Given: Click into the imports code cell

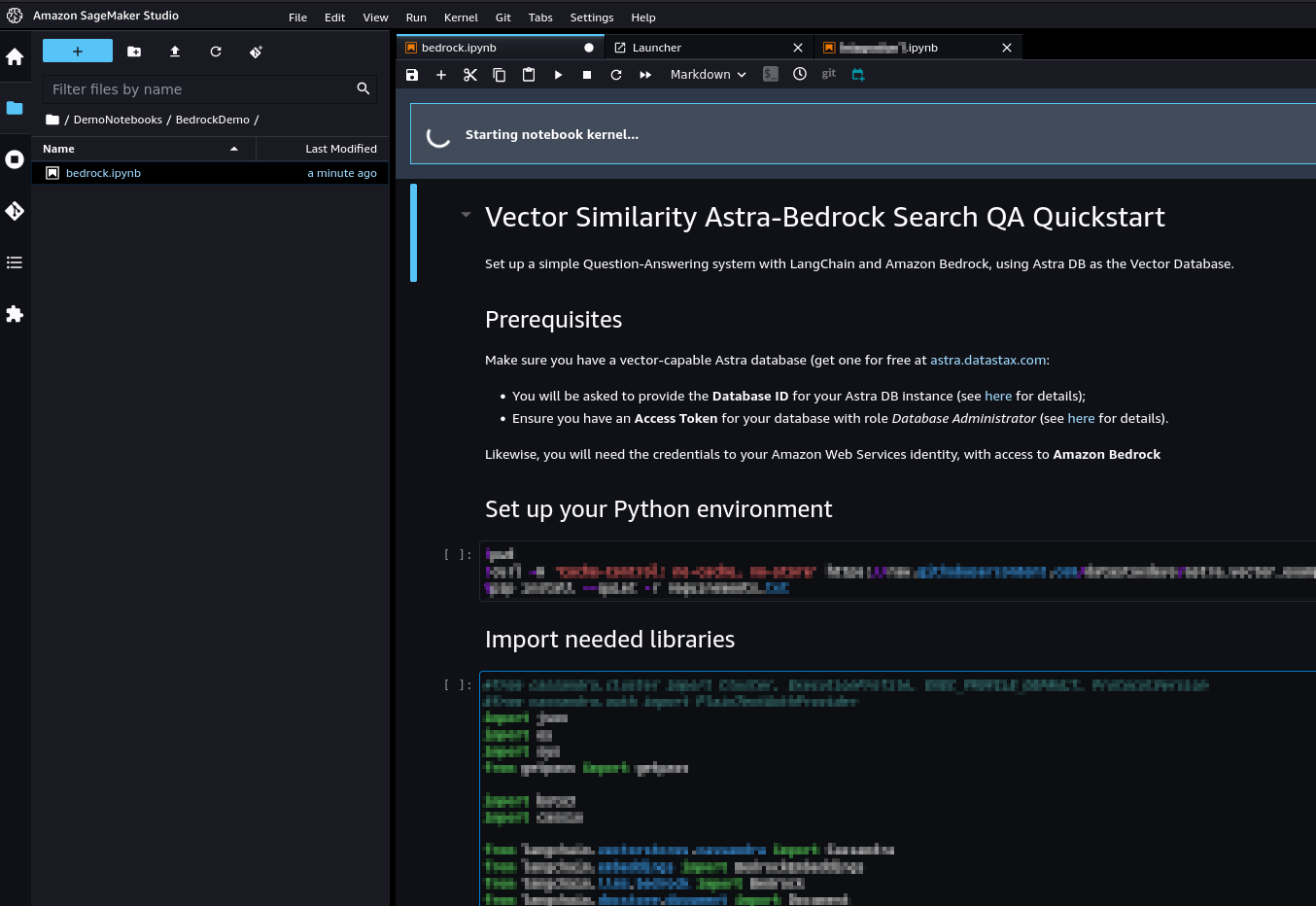Looking at the screenshot, I should pyautogui.click(x=897, y=788).
